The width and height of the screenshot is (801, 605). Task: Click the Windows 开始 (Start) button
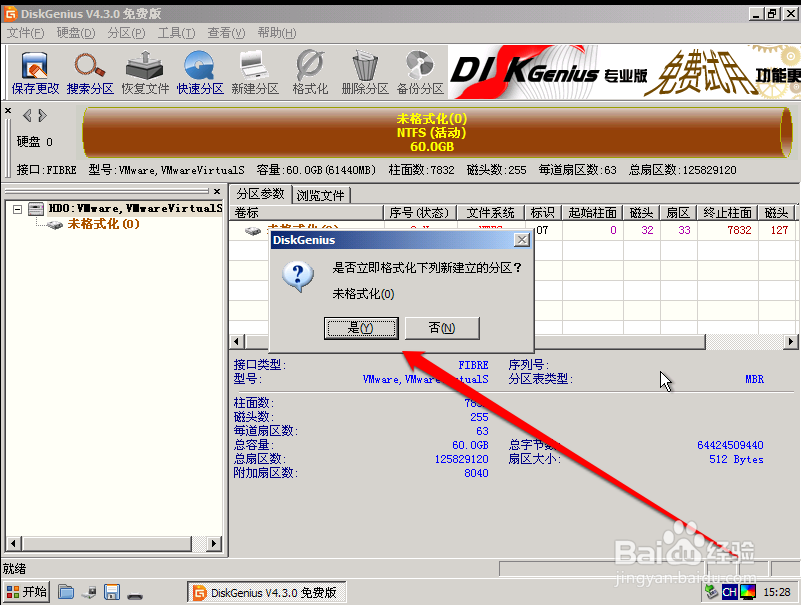(25, 591)
